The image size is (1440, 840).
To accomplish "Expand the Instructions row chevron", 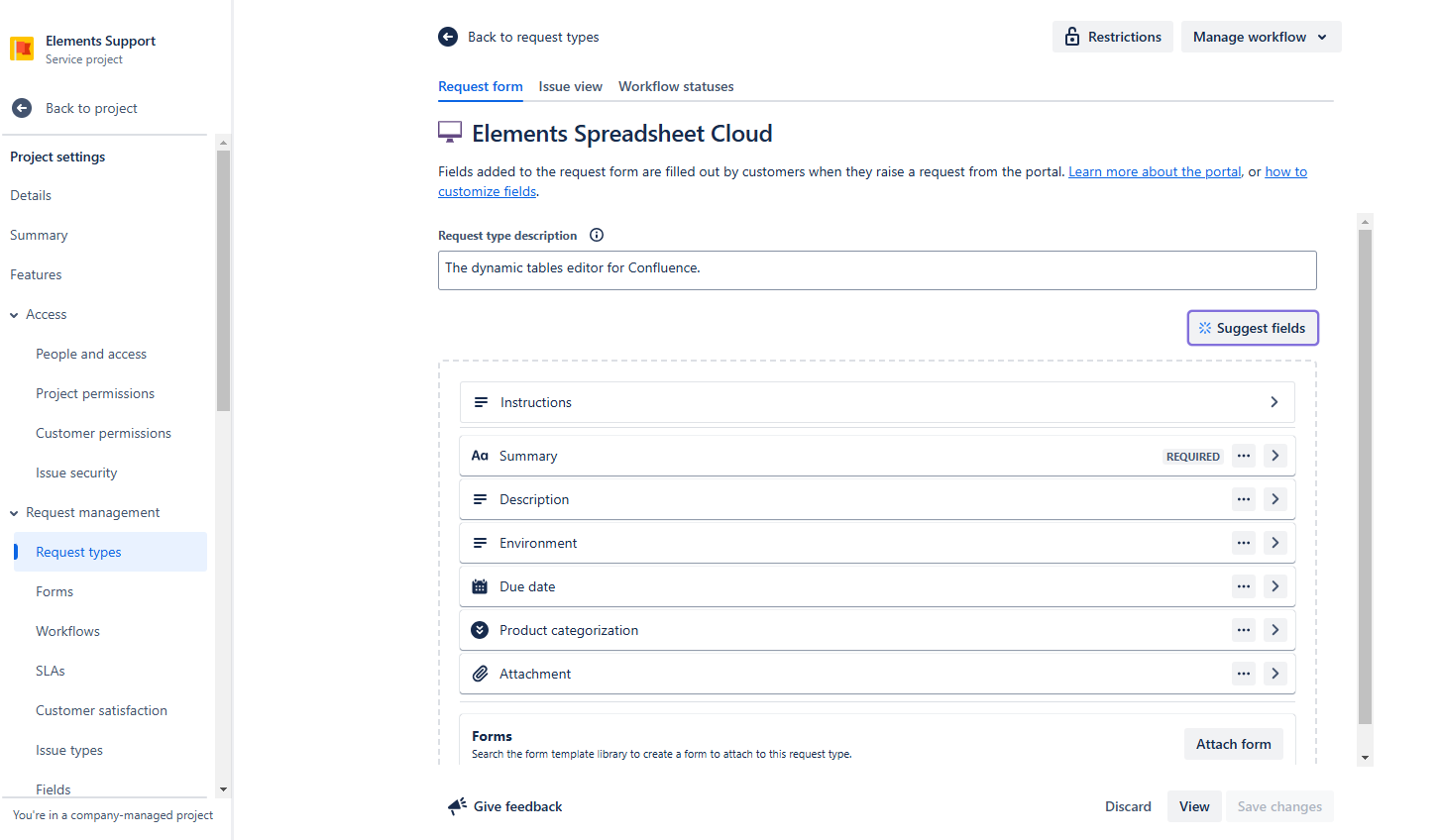I will pyautogui.click(x=1274, y=402).
